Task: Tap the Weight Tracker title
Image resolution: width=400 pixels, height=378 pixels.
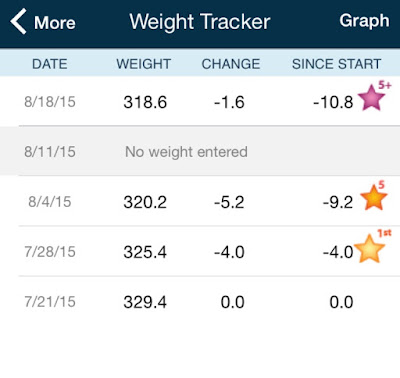Action: (x=200, y=22)
